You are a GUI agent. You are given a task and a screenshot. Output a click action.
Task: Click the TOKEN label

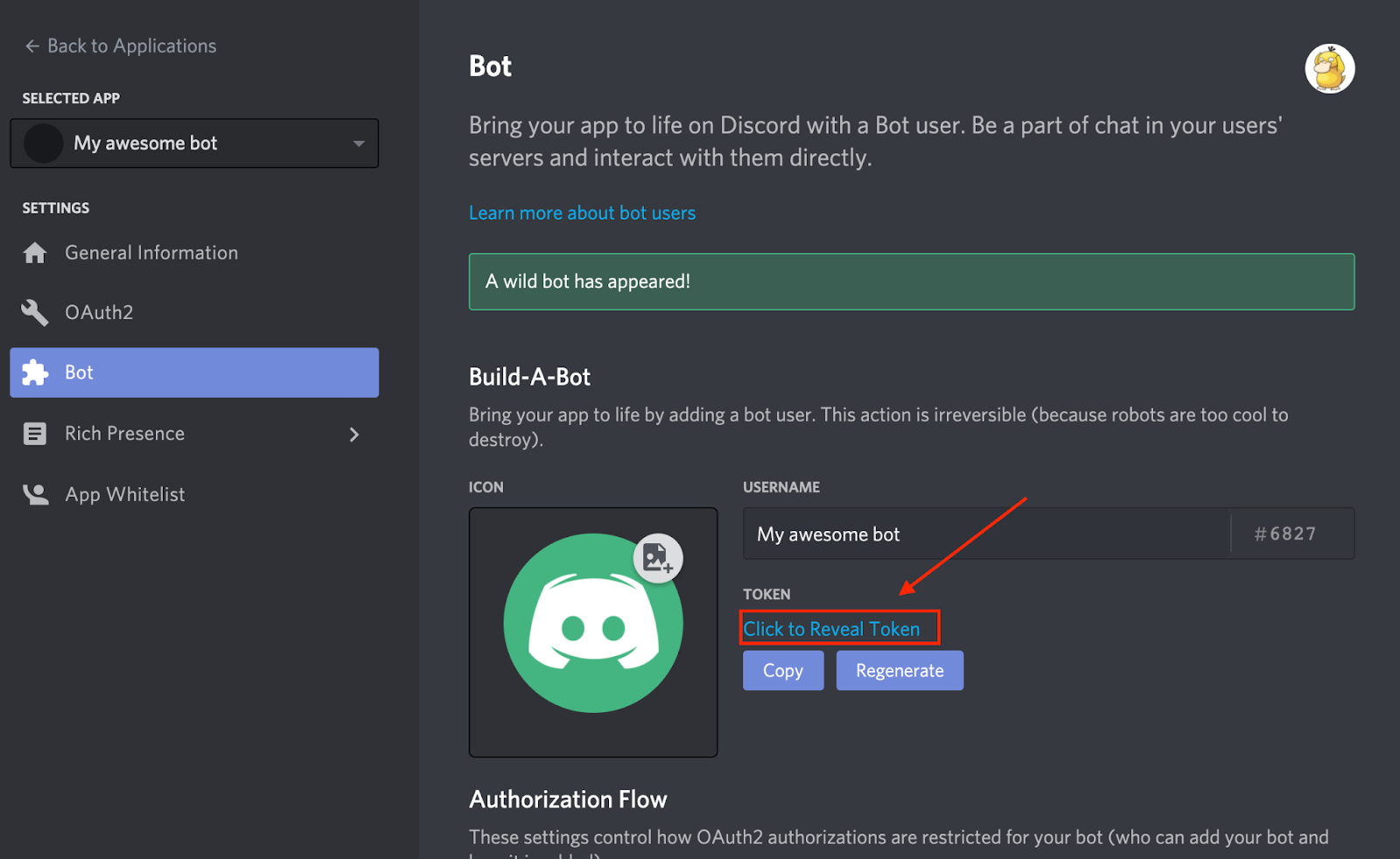(766, 594)
